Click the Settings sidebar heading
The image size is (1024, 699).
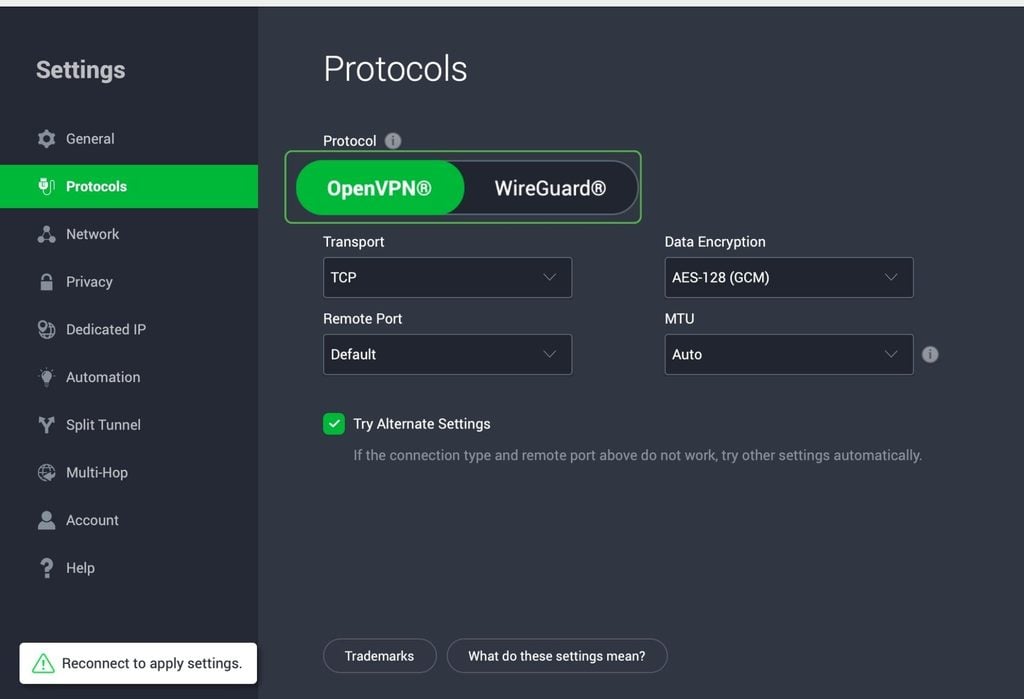[x=80, y=70]
